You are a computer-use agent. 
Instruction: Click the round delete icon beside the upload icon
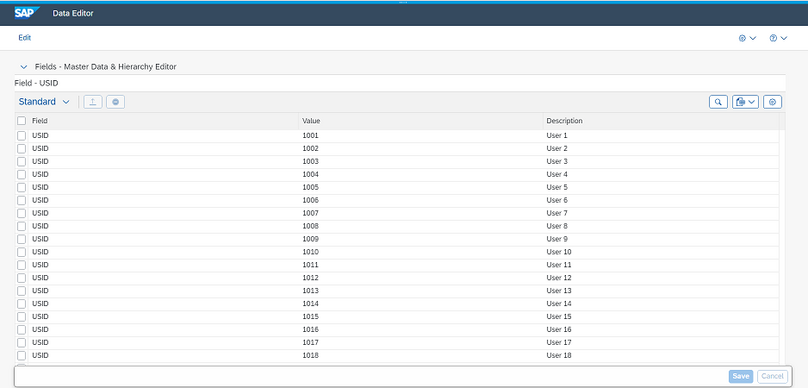pos(115,102)
